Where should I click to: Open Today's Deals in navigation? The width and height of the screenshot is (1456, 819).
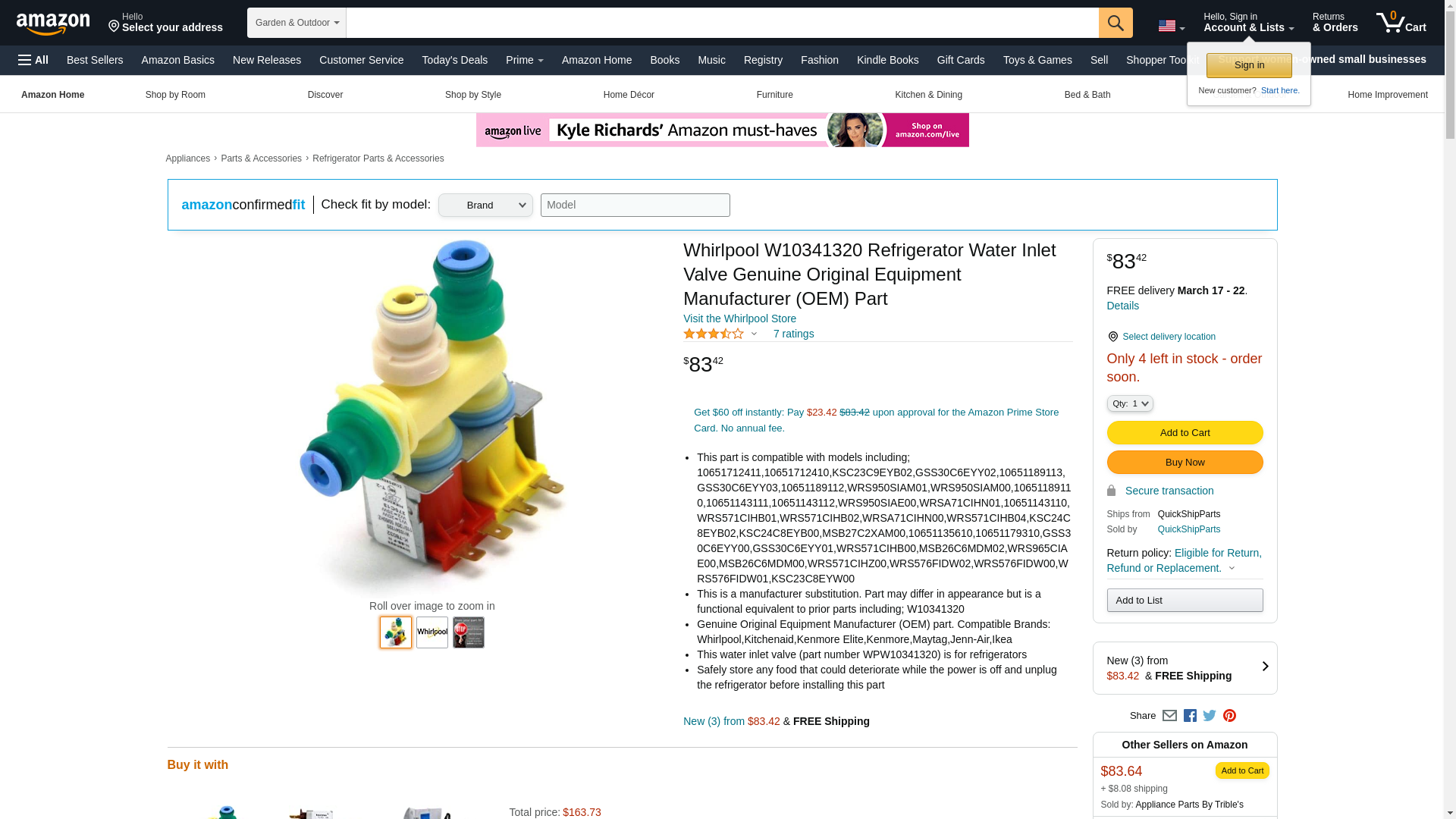pyautogui.click(x=455, y=60)
